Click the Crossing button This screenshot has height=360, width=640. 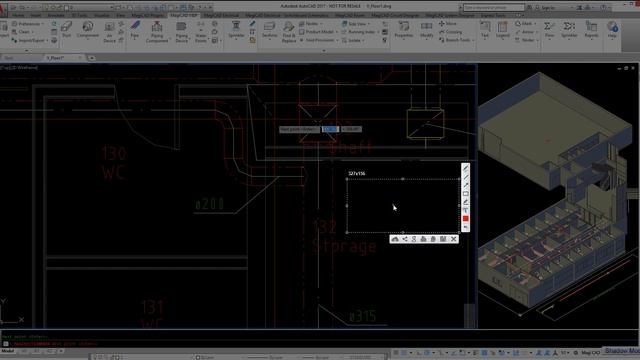tap(451, 32)
